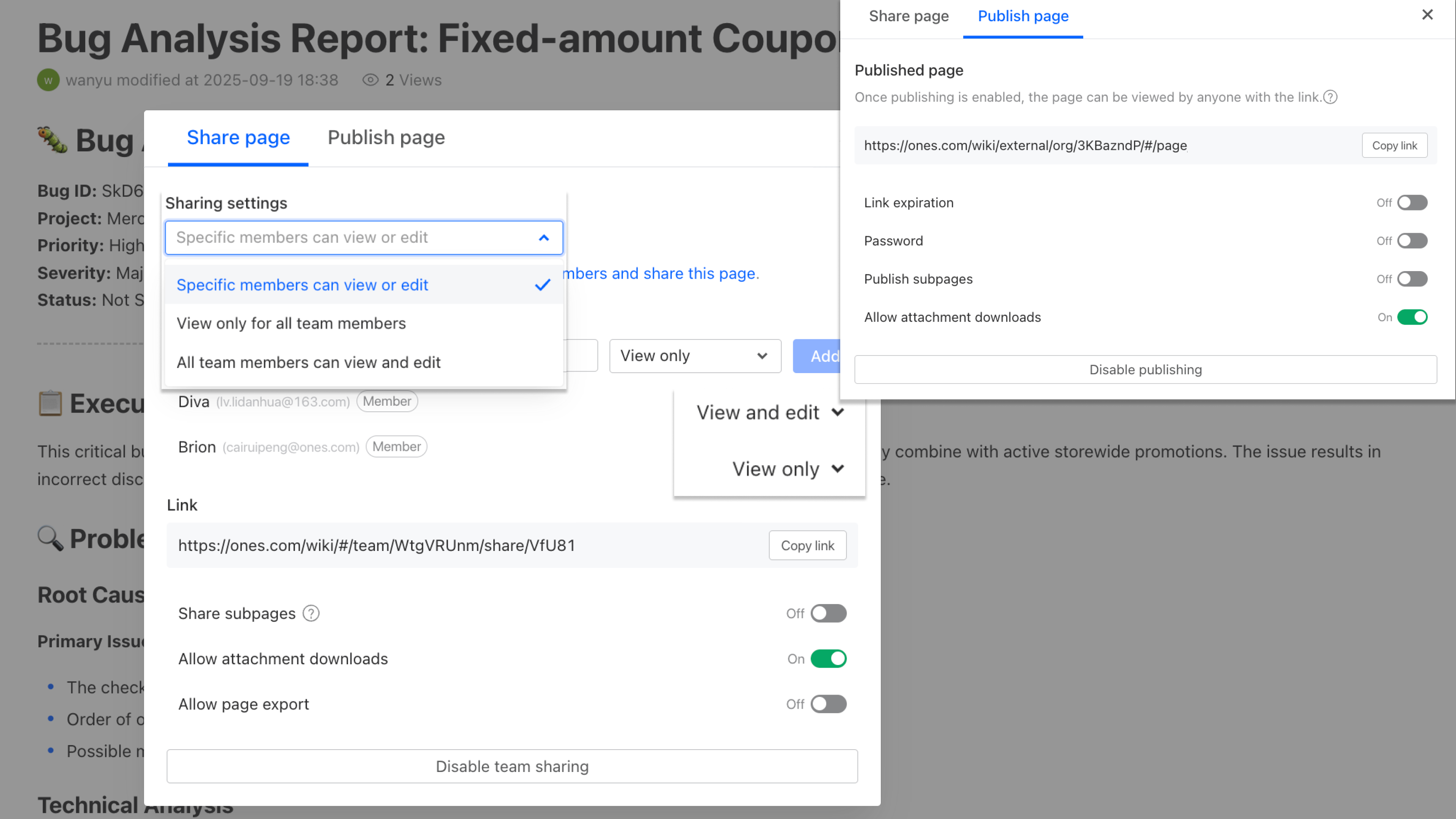Close the Publish page dialog
Image resolution: width=1456 pixels, height=819 pixels.
coord(1427,15)
